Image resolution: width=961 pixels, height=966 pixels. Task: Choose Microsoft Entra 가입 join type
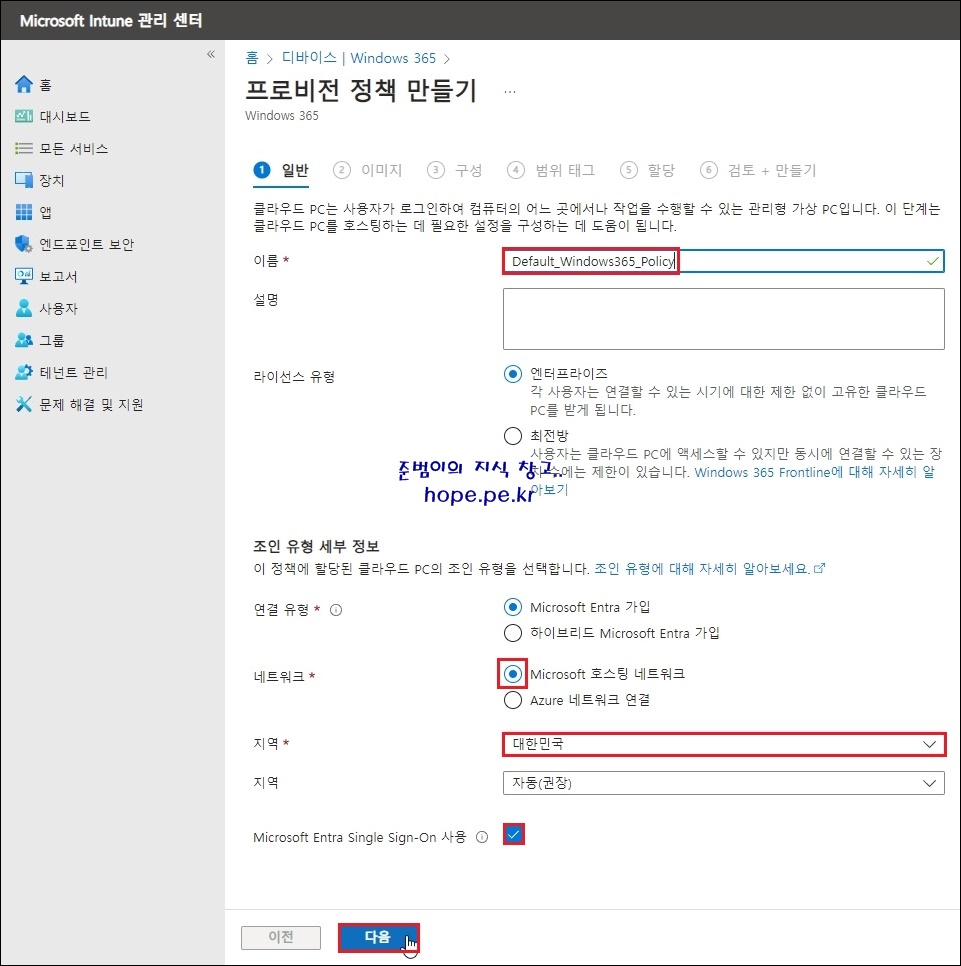[x=513, y=607]
